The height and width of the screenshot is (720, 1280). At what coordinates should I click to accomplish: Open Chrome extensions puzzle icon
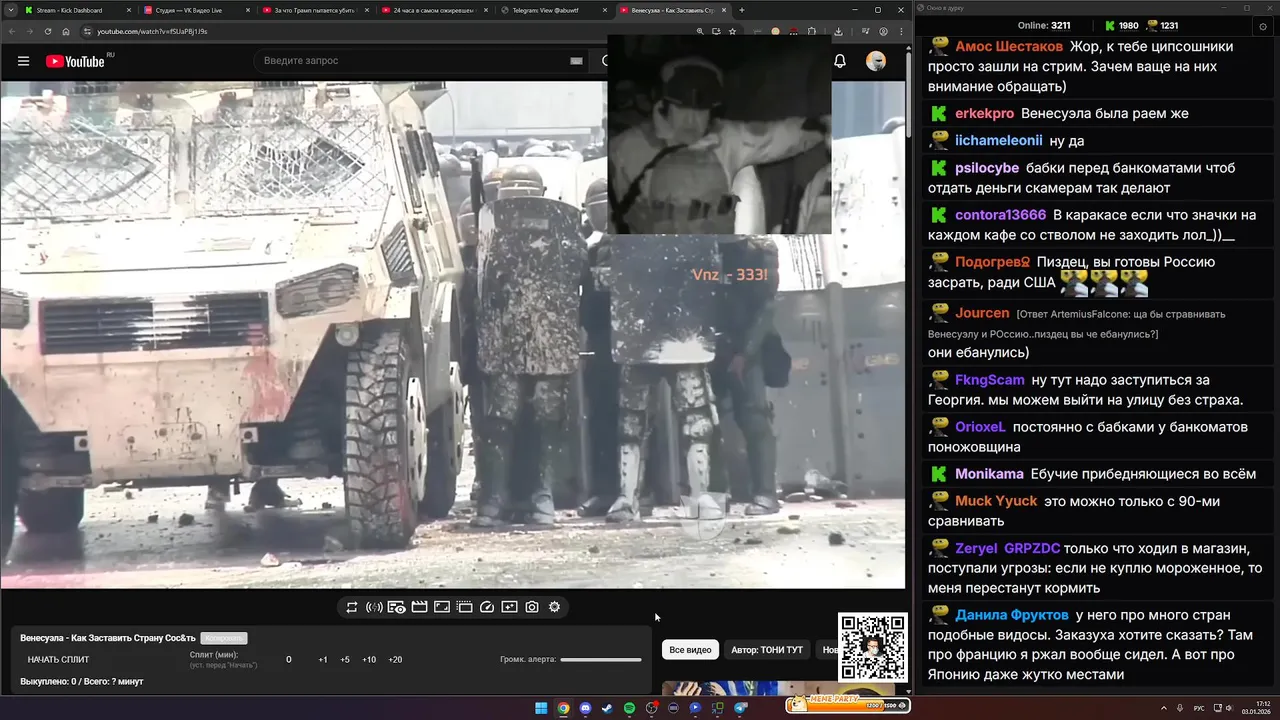pyautogui.click(x=811, y=31)
